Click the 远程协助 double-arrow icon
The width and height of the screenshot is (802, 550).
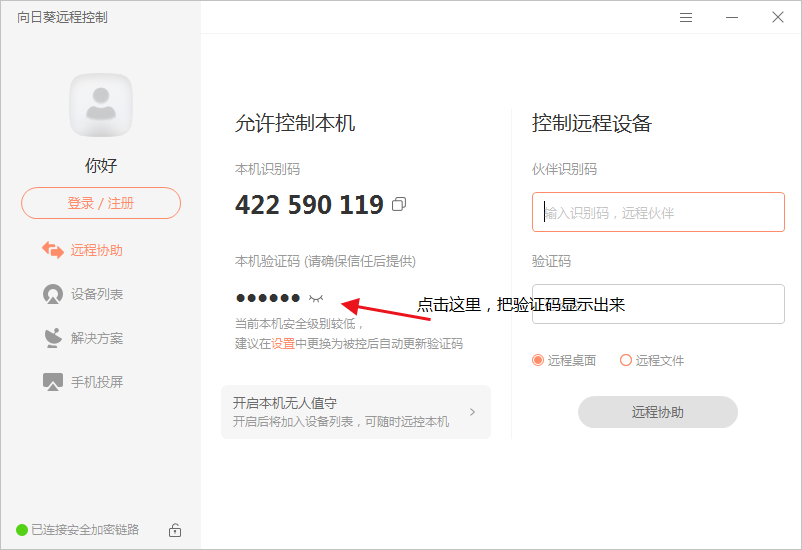(53, 250)
